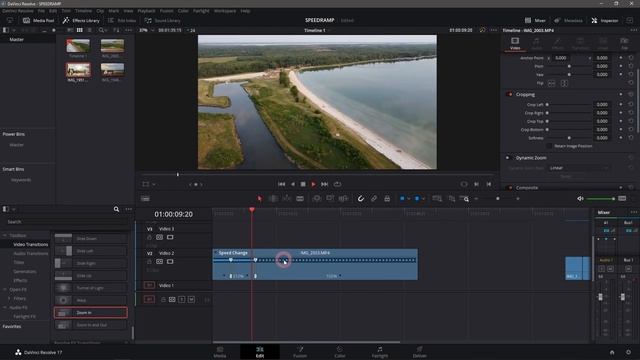The width and height of the screenshot is (640, 360).
Task: Stop playback in the viewer
Action: click(303, 184)
